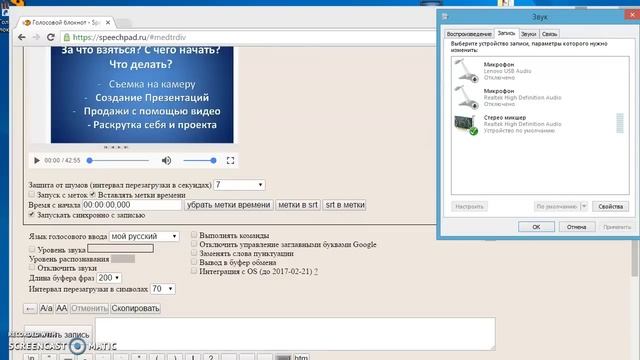This screenshot has height=360, width=640.
Task: Confirm the Звук dialog with OK
Action: pos(536,227)
